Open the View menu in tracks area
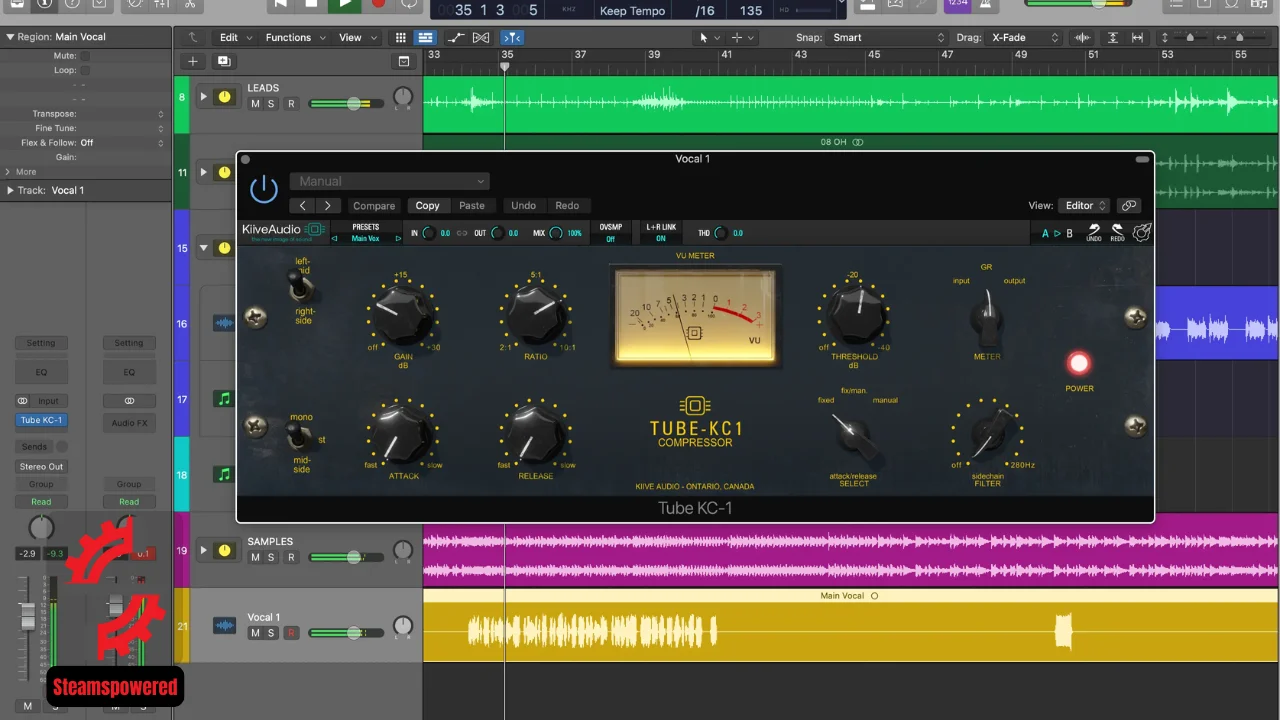The image size is (1280, 720). click(357, 38)
